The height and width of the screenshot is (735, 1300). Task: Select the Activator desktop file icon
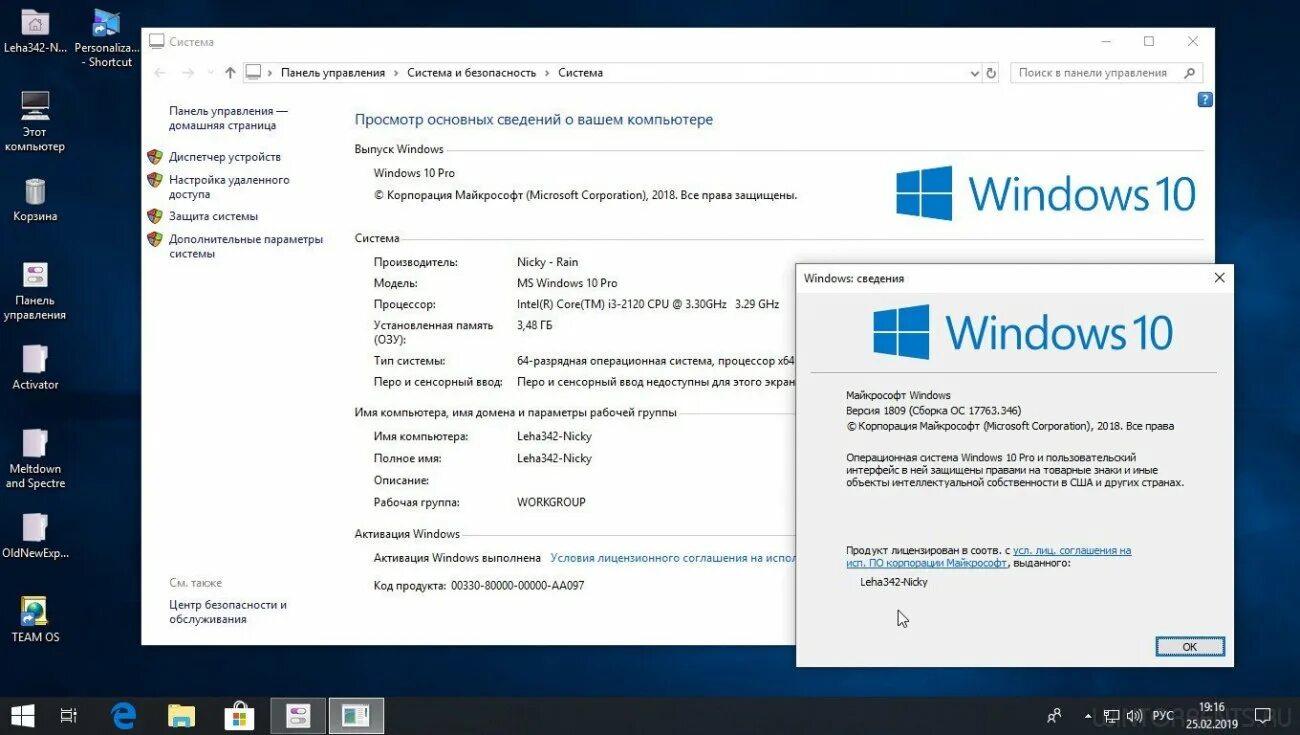(35, 367)
